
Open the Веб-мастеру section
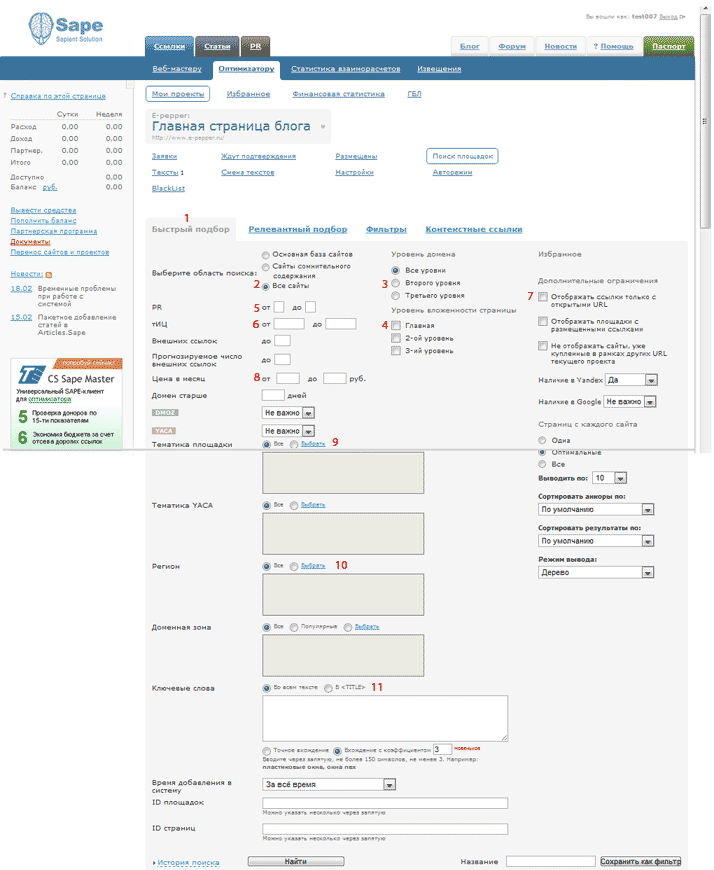coord(177,69)
